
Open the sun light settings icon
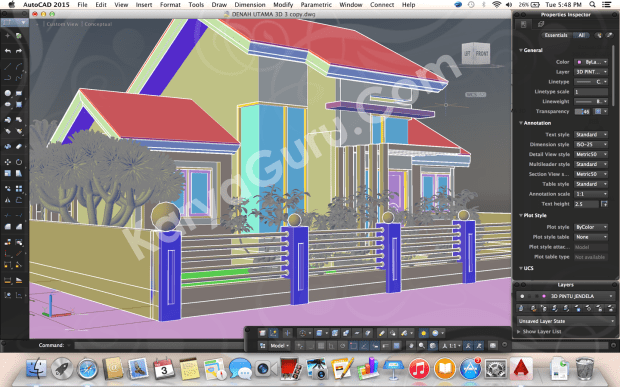(x=423, y=333)
